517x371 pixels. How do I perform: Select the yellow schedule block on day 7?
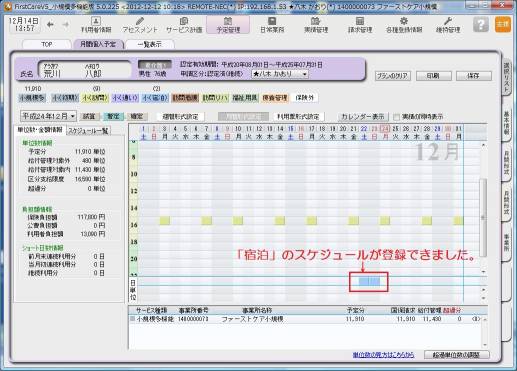(x=206, y=220)
